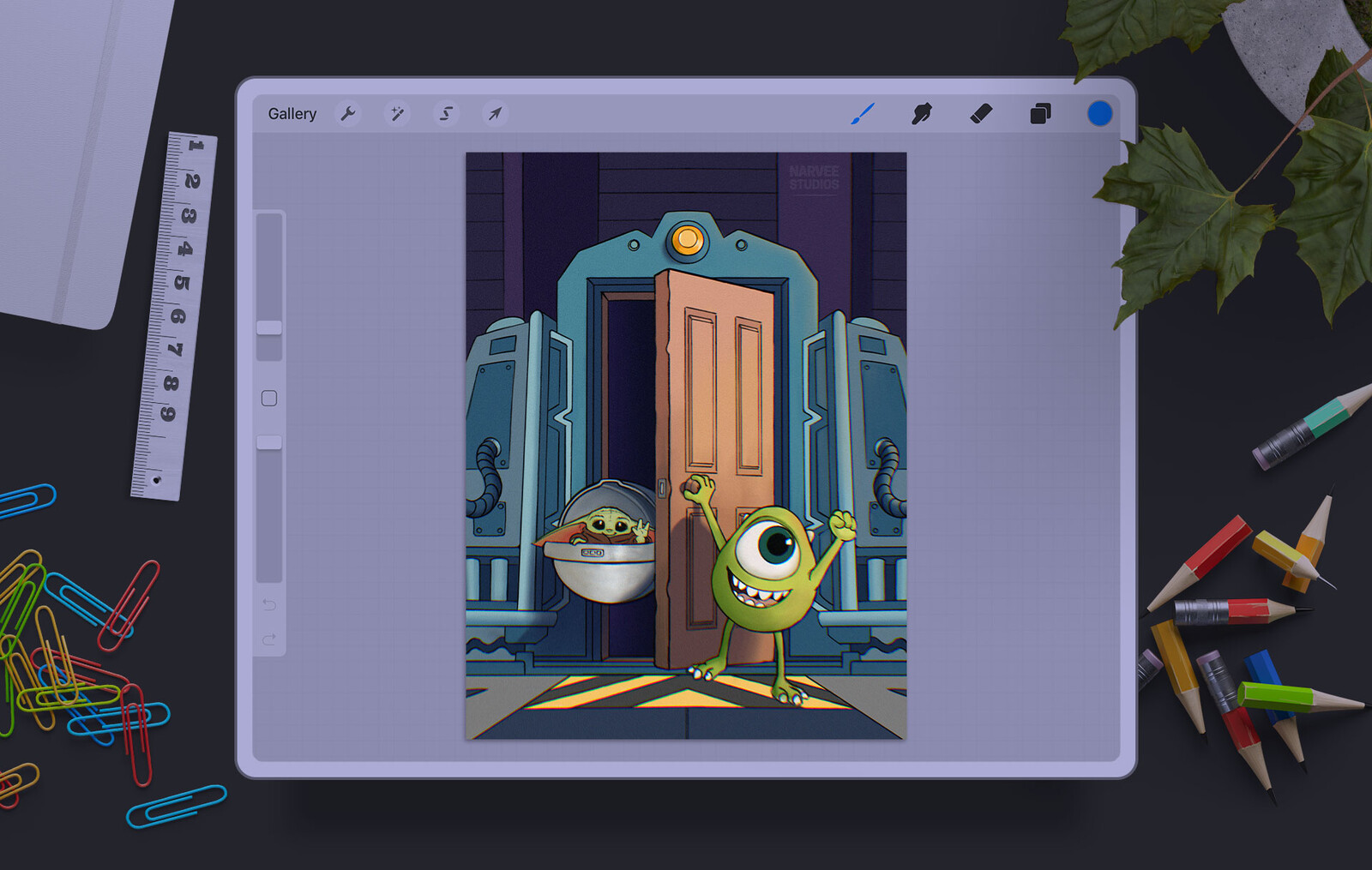
Task: Open the Actions wrench menu
Action: pyautogui.click(x=348, y=114)
